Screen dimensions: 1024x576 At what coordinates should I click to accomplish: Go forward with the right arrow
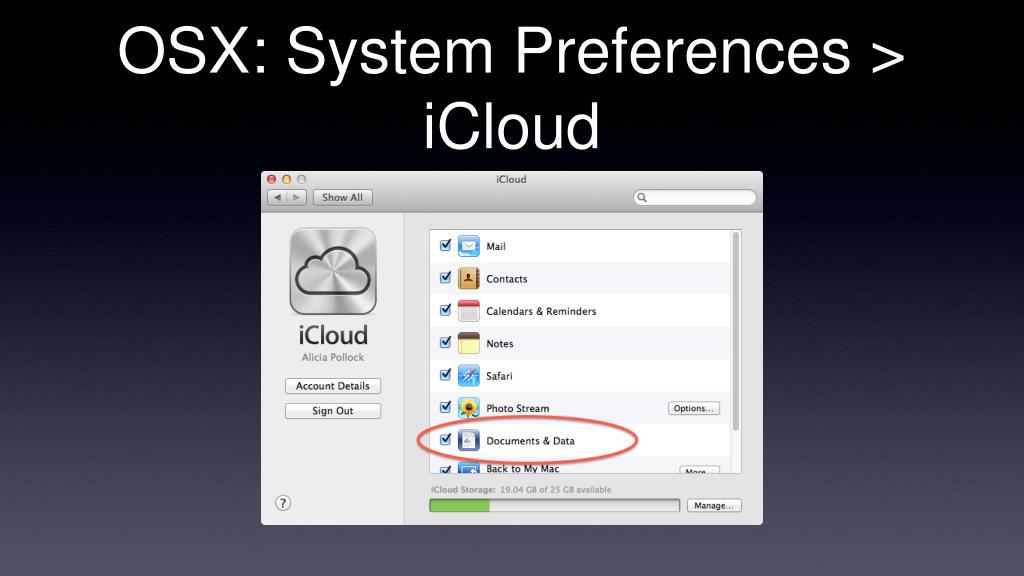click(x=296, y=197)
